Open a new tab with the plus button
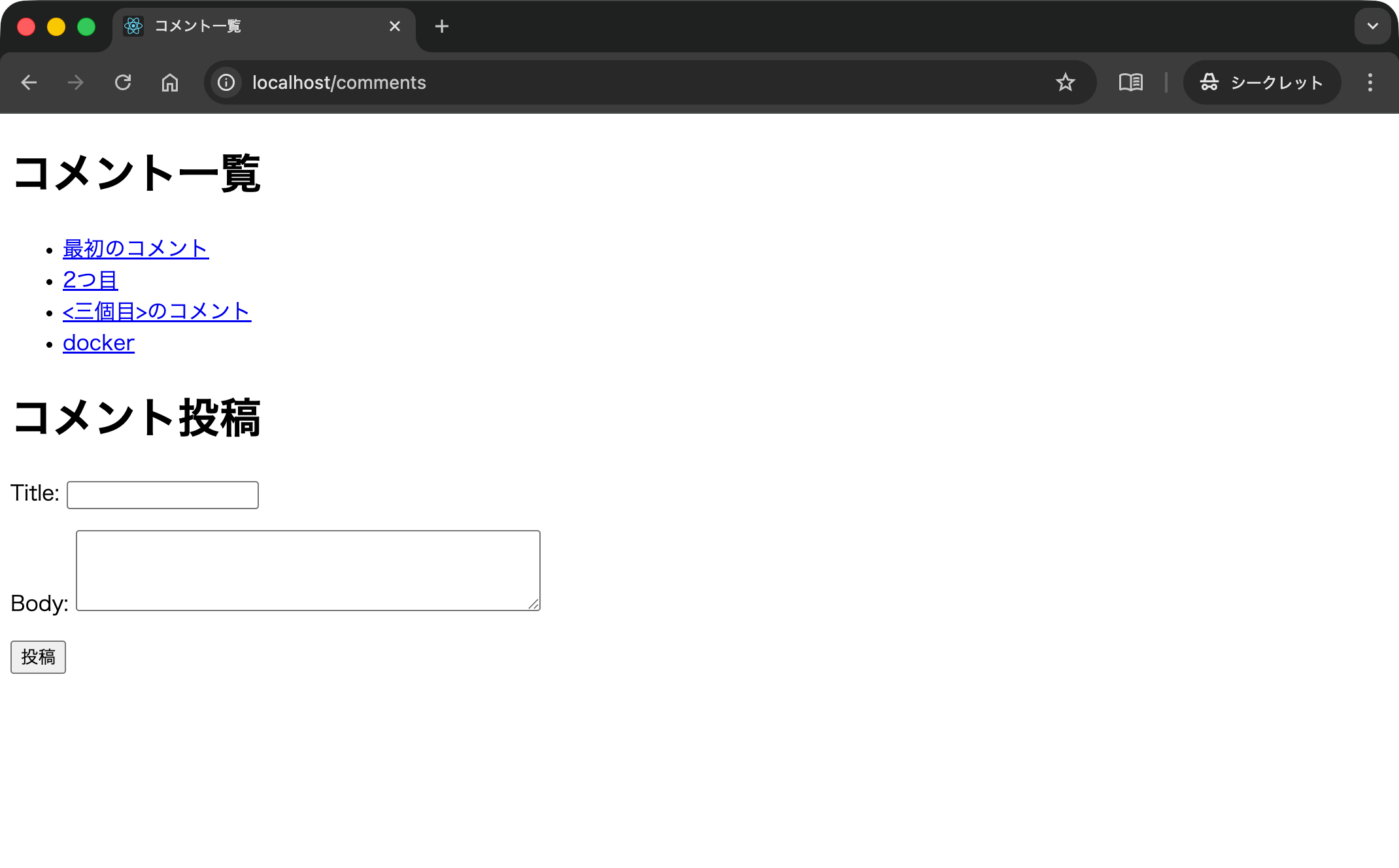1399x868 pixels. (x=442, y=27)
